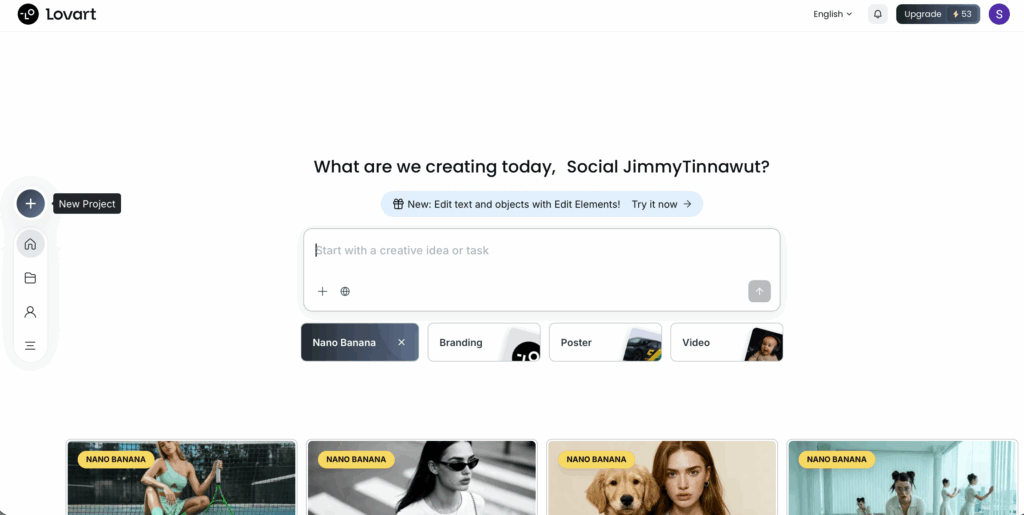Open the user profile icon in sidebar
The height and width of the screenshot is (515, 1024).
(30, 312)
